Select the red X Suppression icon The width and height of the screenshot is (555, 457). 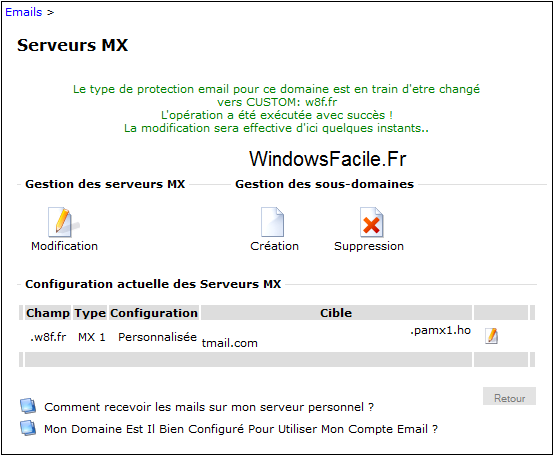coord(372,222)
